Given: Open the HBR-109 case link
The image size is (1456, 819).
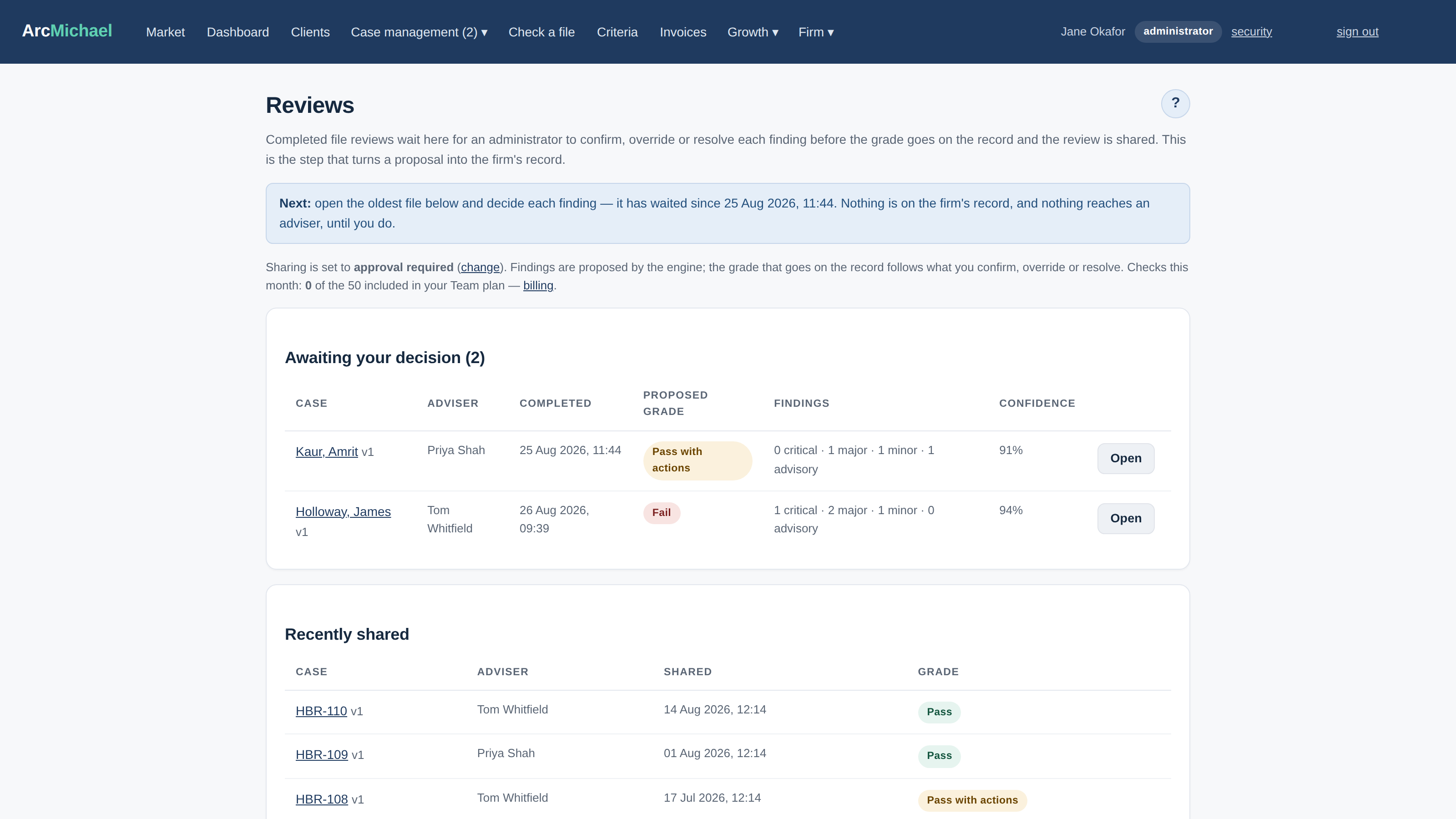Looking at the screenshot, I should pos(322,754).
